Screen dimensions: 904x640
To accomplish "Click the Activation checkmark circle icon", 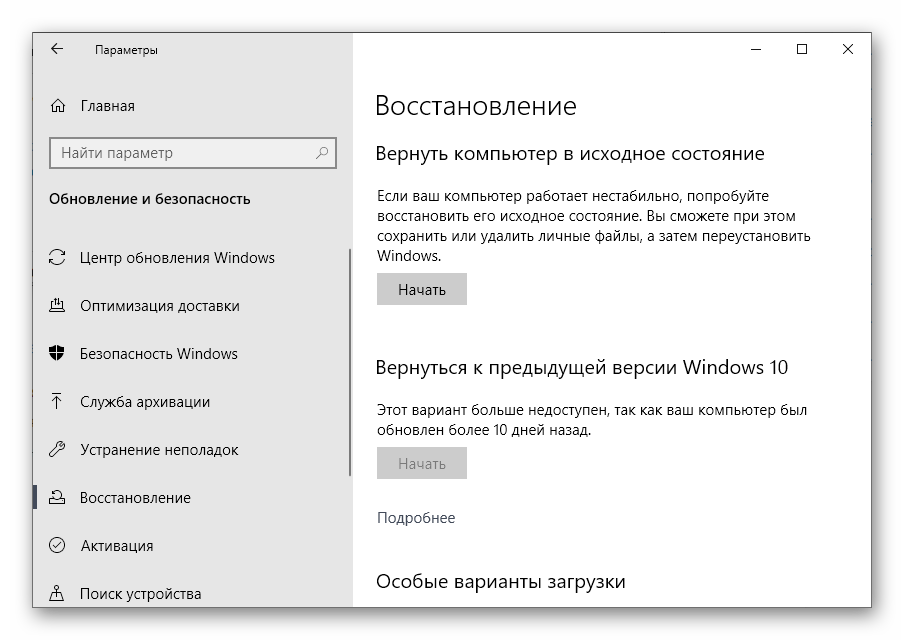I will tap(58, 546).
